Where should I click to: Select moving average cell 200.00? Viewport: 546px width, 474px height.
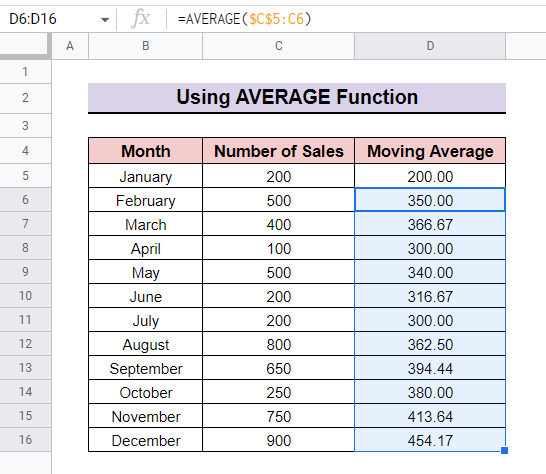point(430,176)
